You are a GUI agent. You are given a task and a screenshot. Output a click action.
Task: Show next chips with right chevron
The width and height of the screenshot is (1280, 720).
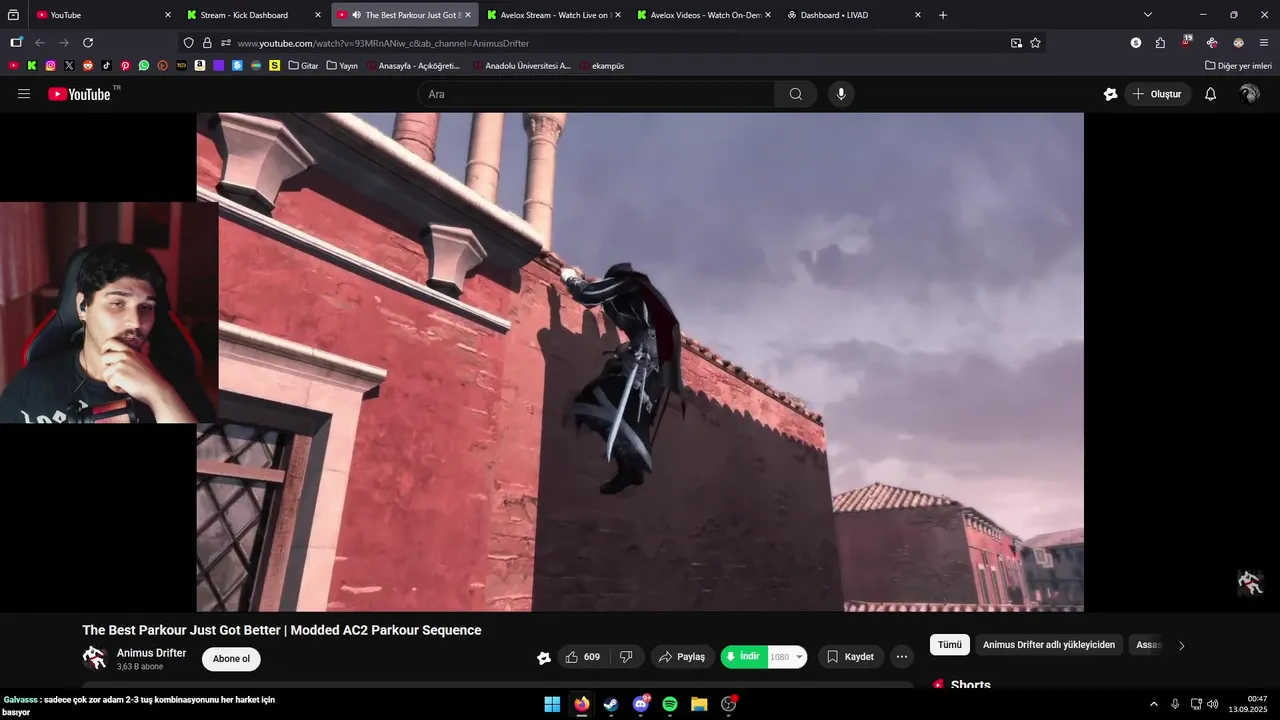tap(1181, 646)
